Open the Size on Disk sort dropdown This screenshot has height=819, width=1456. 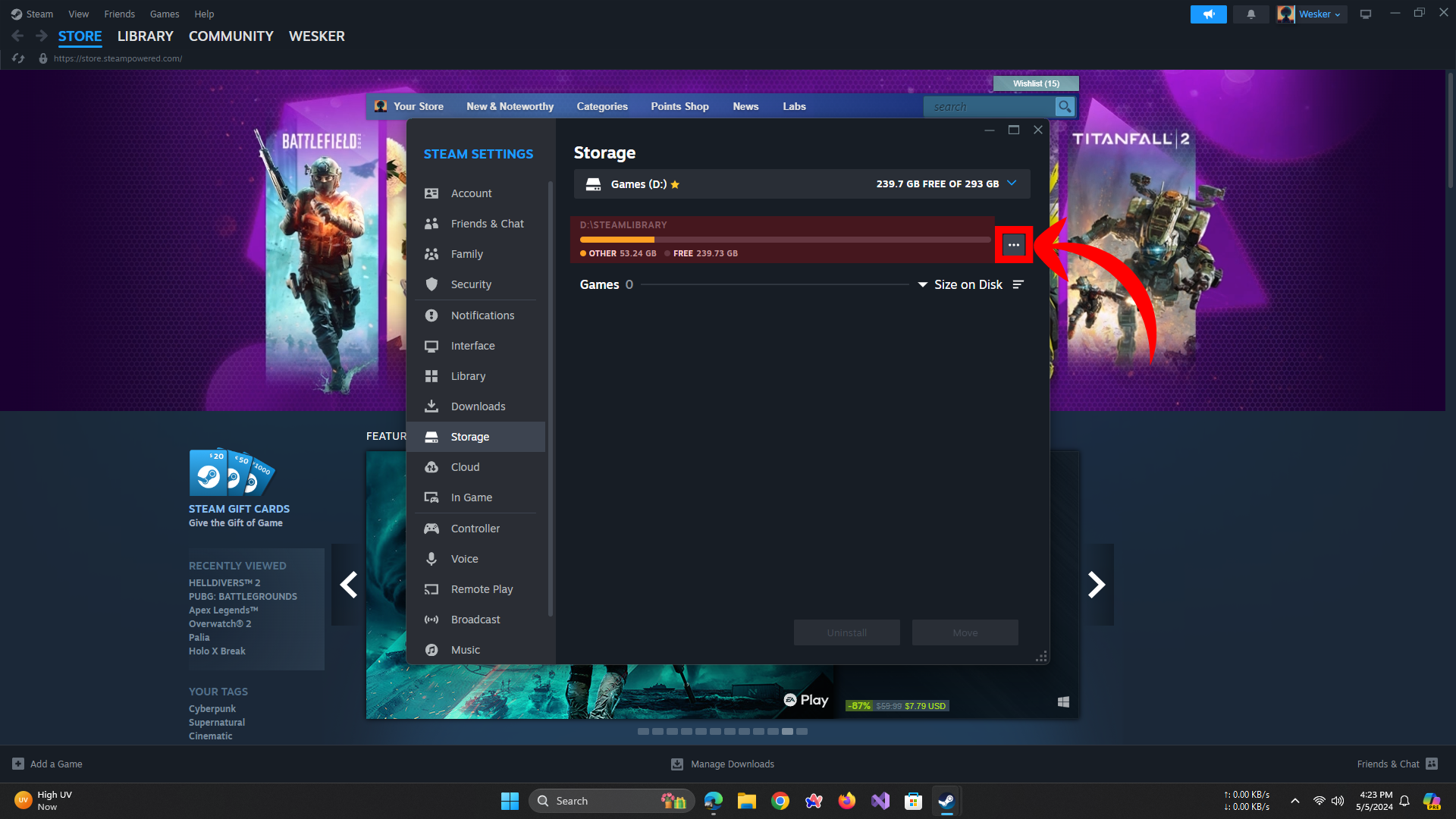tap(960, 284)
